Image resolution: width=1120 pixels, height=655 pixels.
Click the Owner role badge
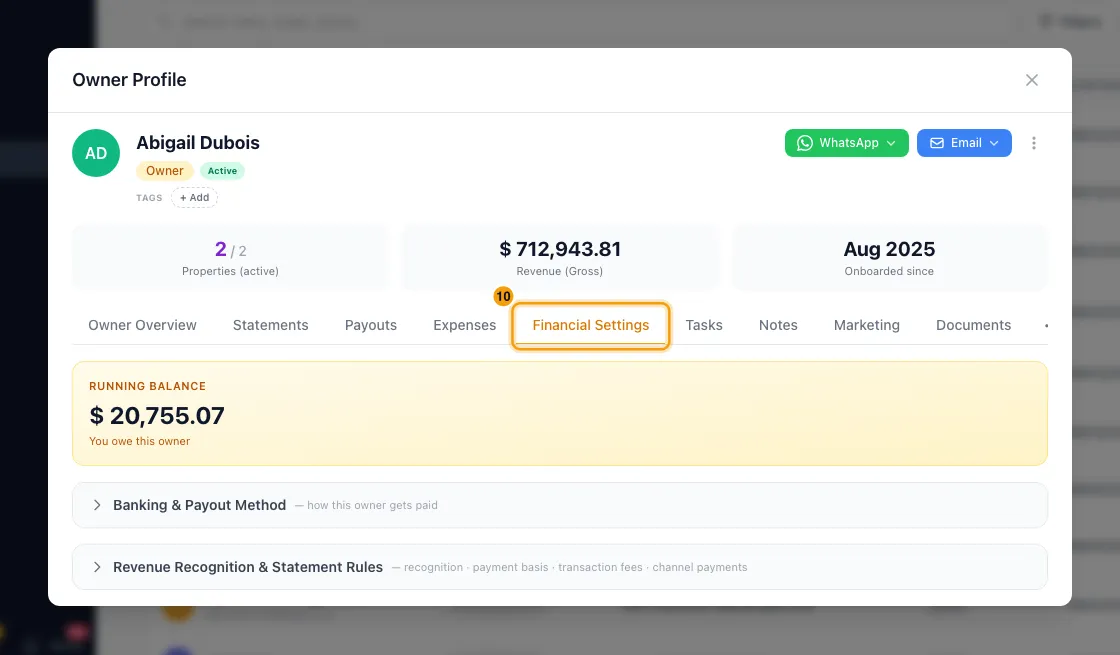[165, 171]
